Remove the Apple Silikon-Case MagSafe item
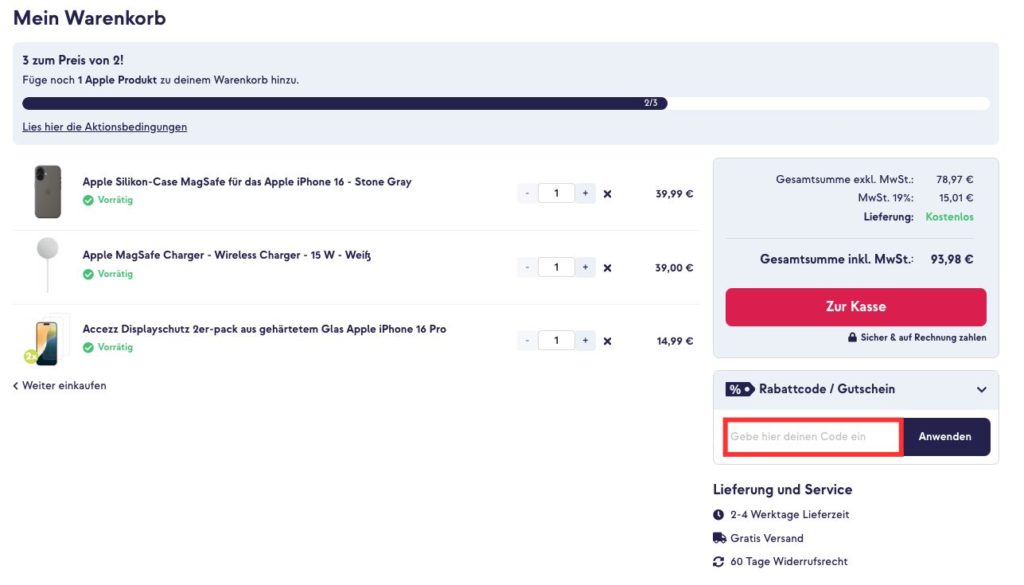1024x585 pixels. [607, 194]
